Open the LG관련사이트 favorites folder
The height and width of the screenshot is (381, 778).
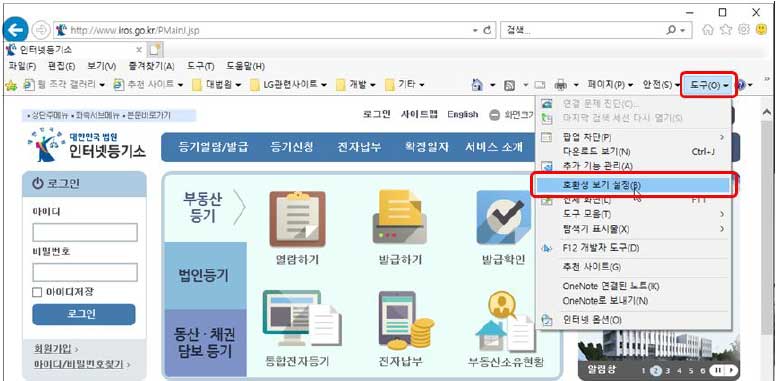(288, 85)
